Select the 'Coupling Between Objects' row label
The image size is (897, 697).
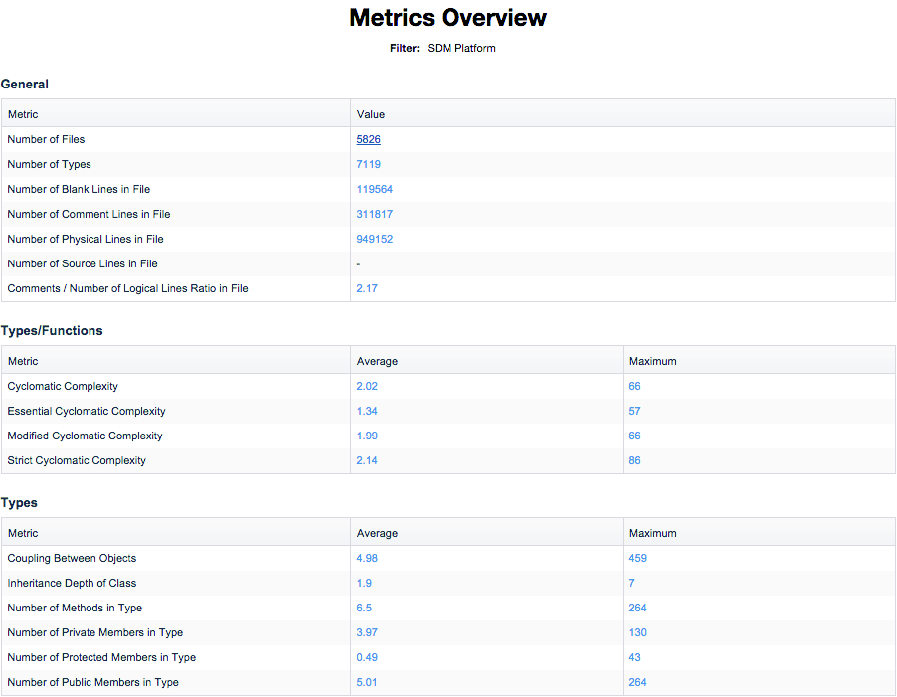tap(72, 558)
